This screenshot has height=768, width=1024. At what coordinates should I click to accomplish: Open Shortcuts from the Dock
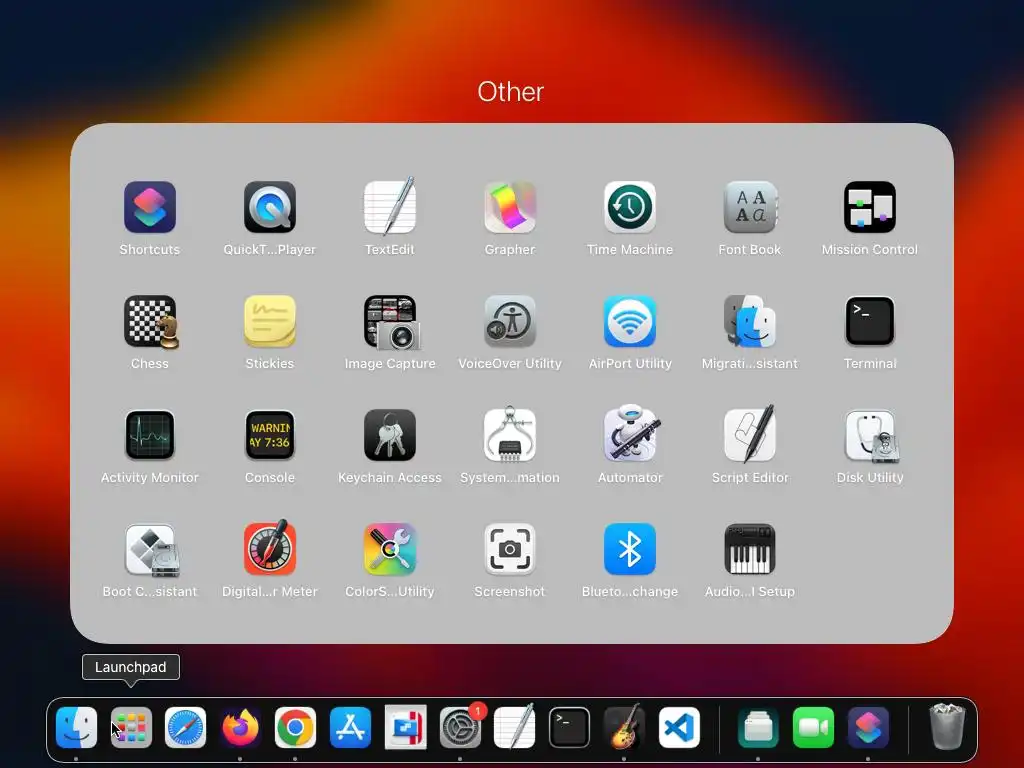[x=868, y=727]
